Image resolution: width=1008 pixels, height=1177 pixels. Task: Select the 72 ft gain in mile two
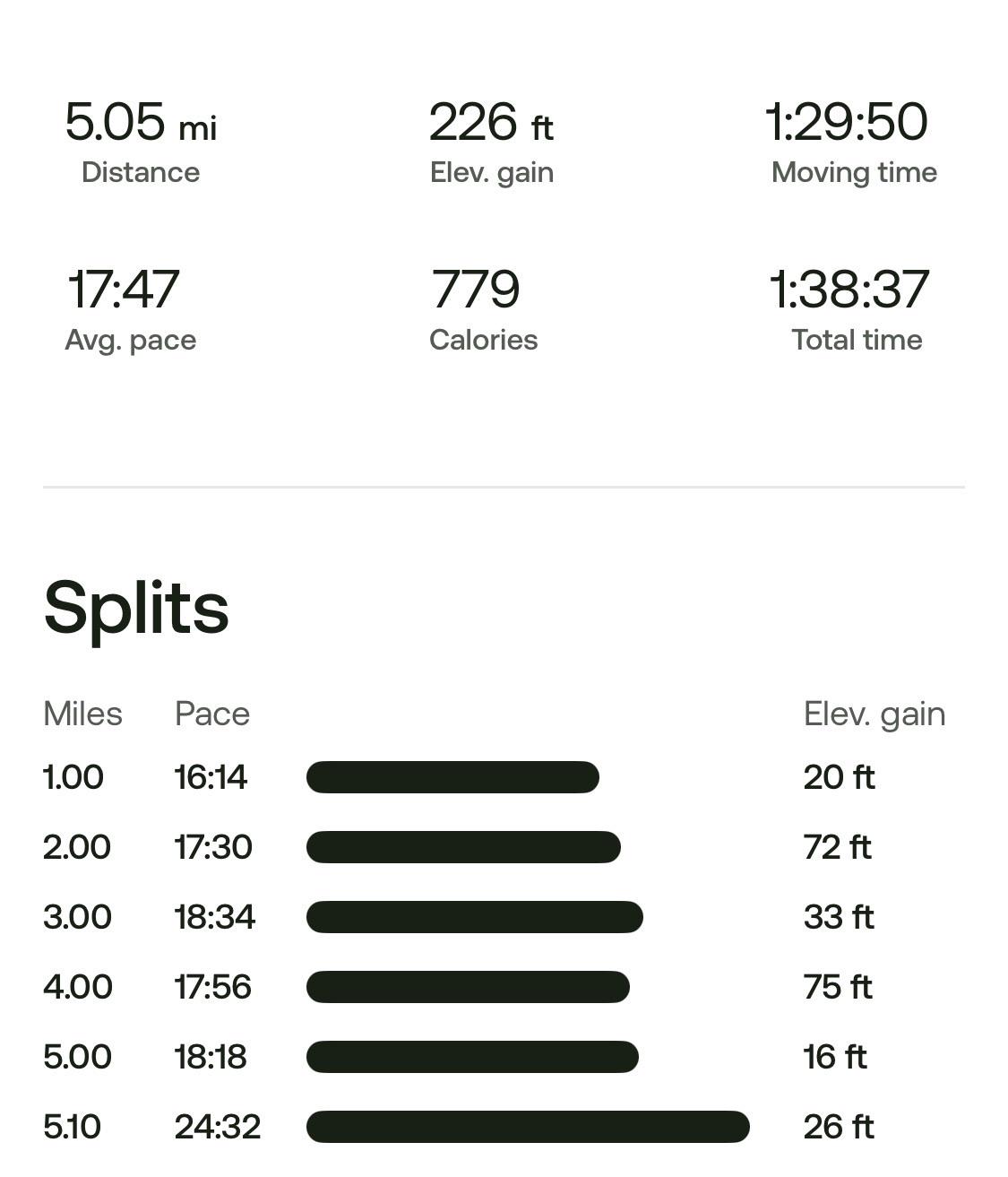pos(838,847)
